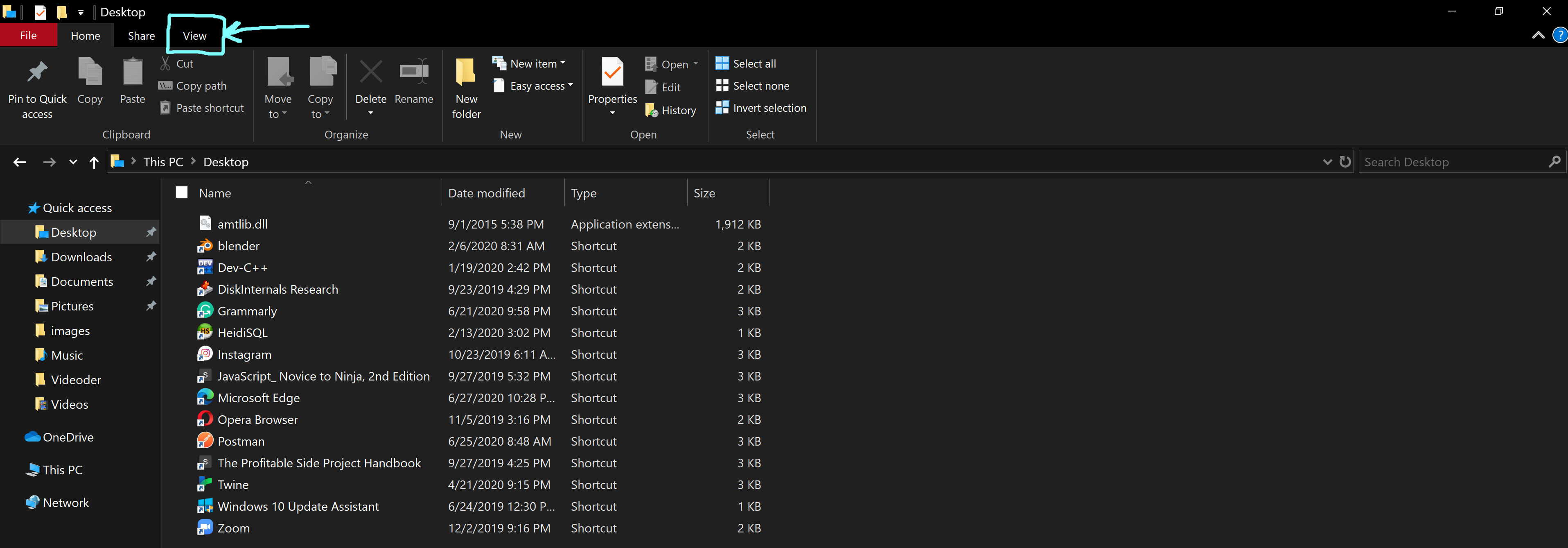Switch to the View tab
The height and width of the screenshot is (548, 1568).
point(194,35)
